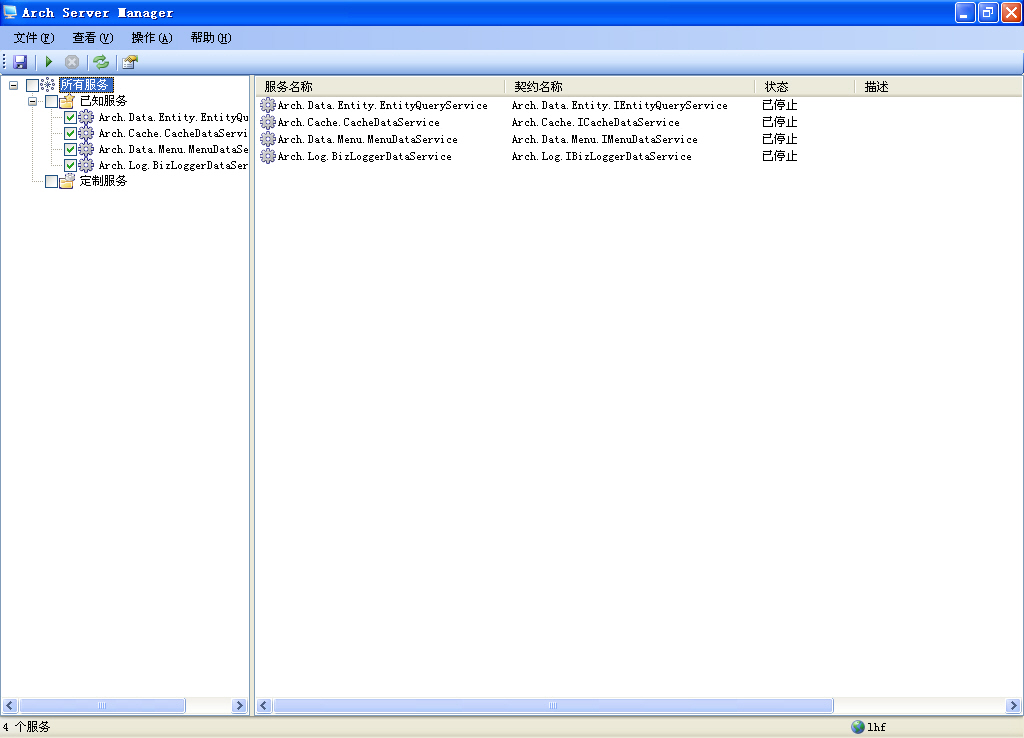
Task: Click the Save floppy disk toolbar icon
Action: (x=20, y=62)
